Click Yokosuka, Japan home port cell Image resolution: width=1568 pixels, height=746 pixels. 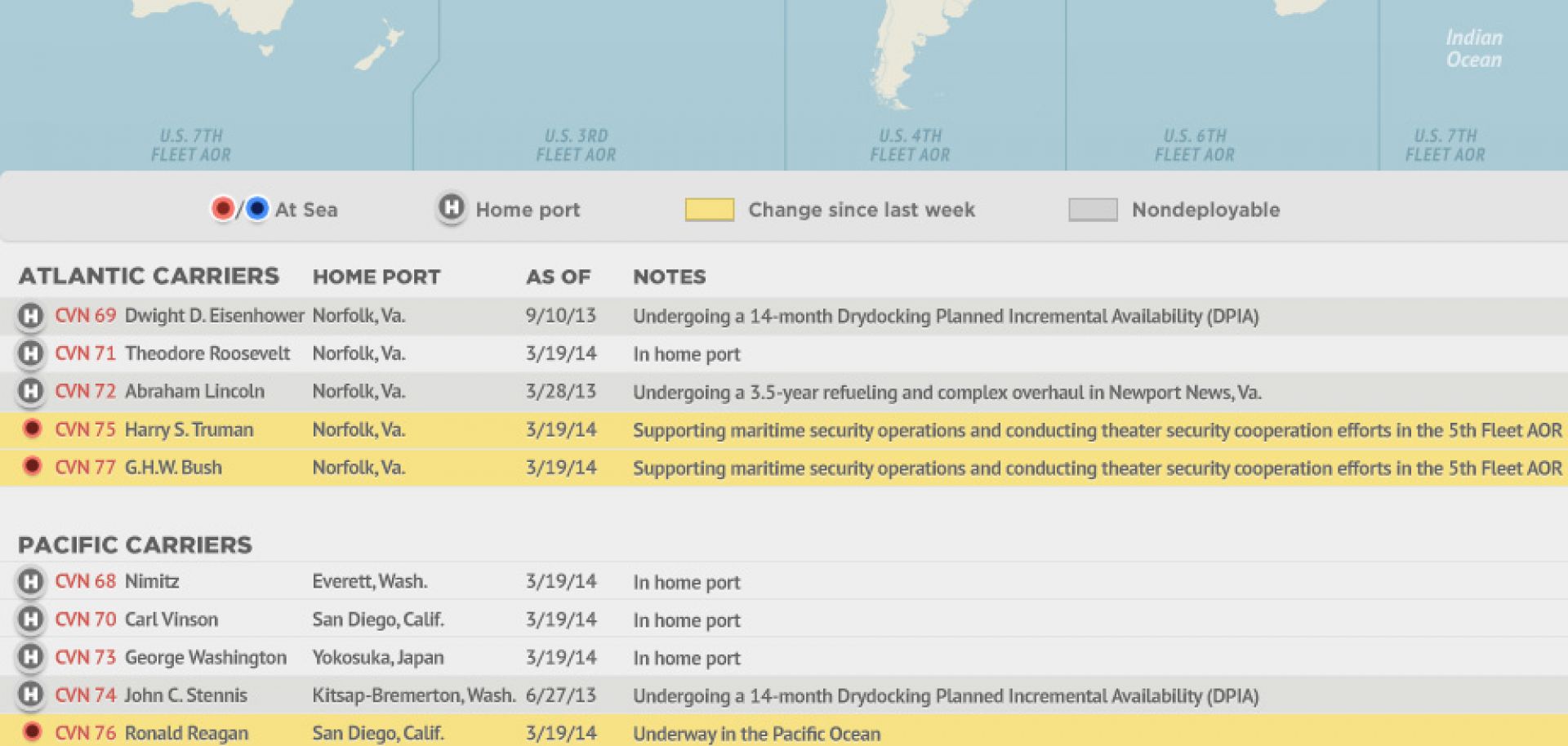click(378, 658)
